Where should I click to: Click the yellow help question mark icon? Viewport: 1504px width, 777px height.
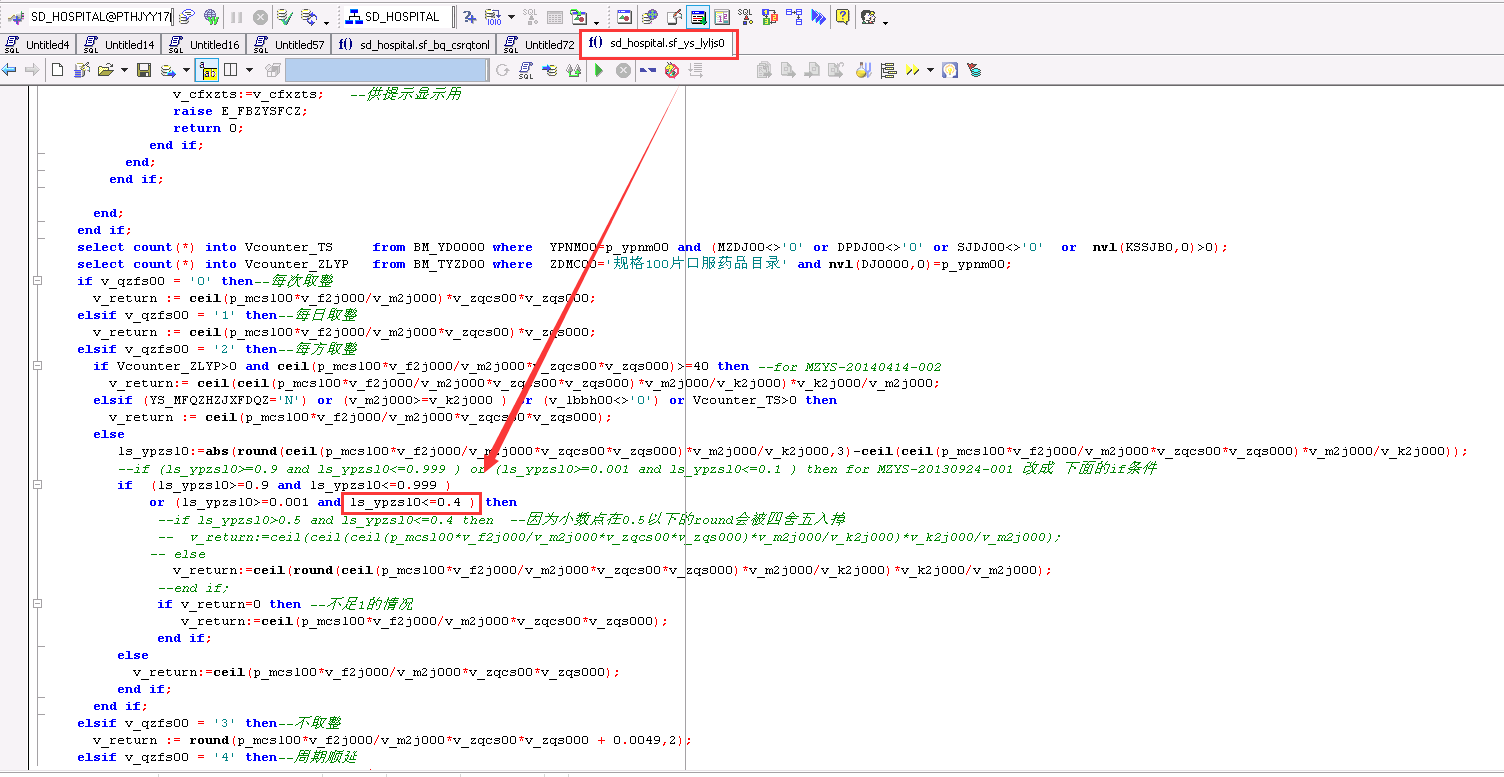point(843,17)
